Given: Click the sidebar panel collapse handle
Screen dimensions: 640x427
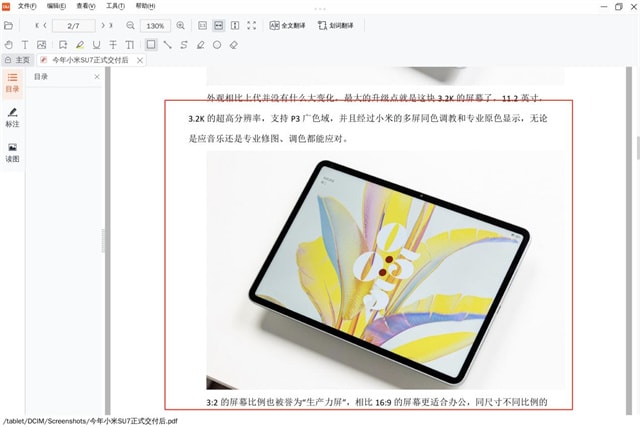Looking at the screenshot, I should pyautogui.click(x=103, y=241).
